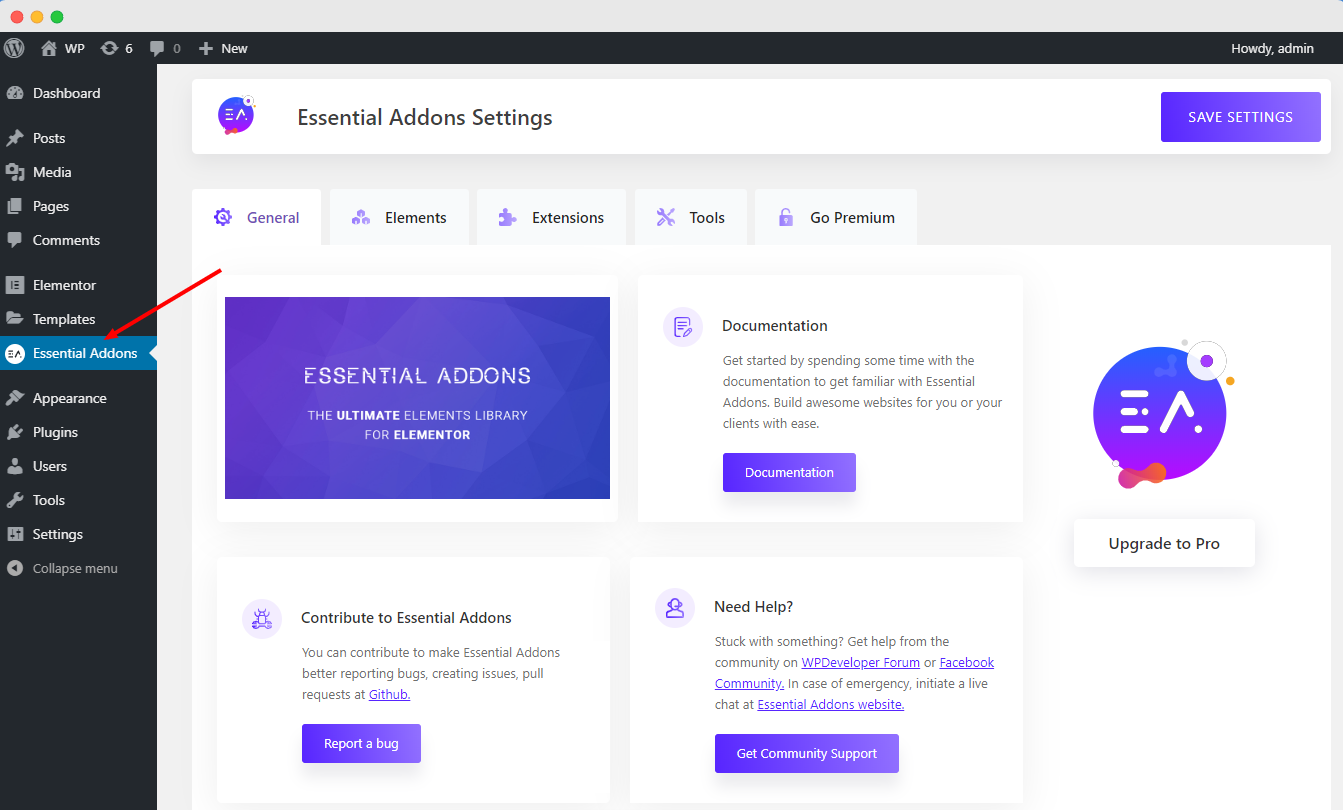Click Get Community Support button

pyautogui.click(x=806, y=753)
